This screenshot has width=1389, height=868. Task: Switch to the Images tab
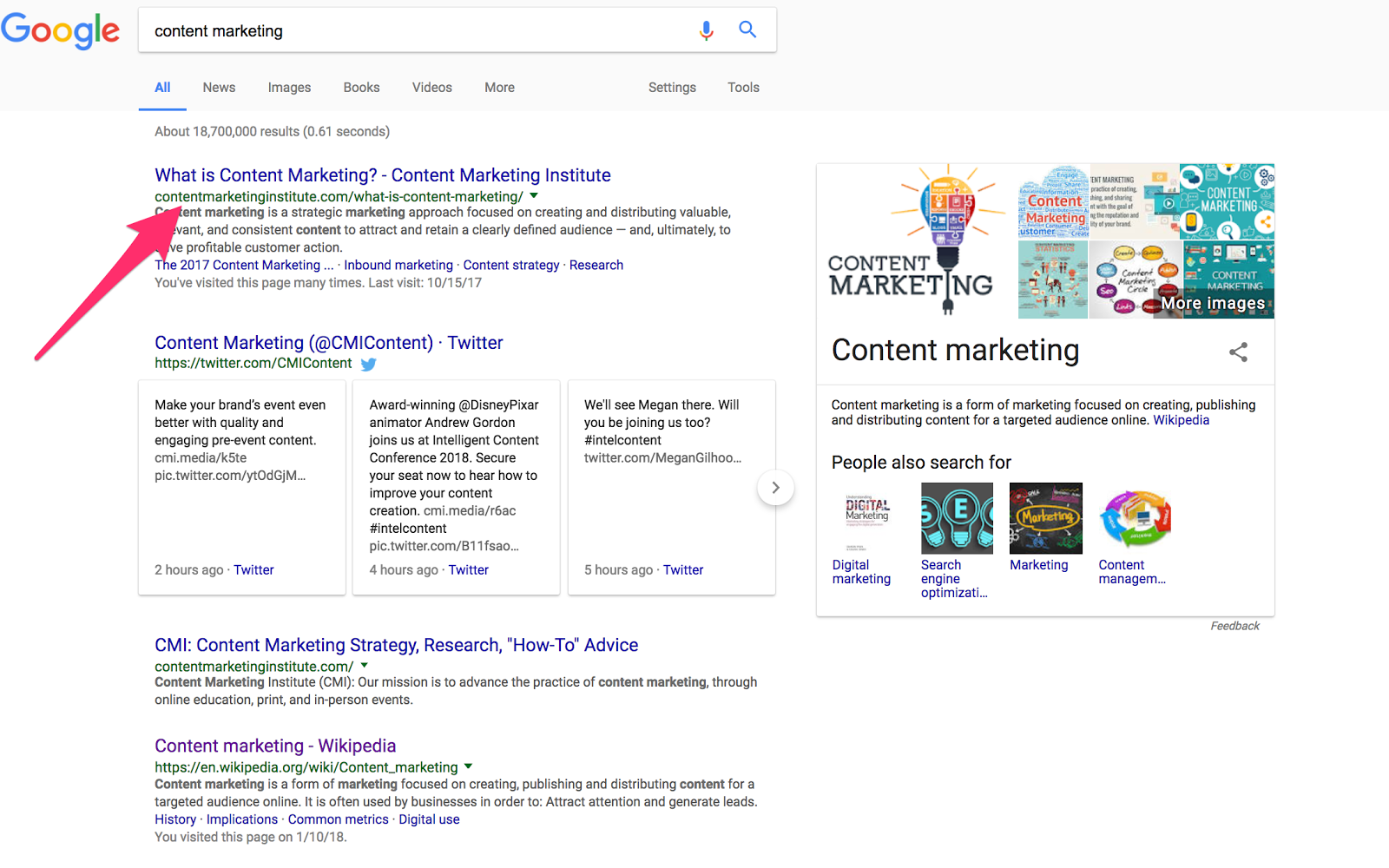[x=289, y=88]
